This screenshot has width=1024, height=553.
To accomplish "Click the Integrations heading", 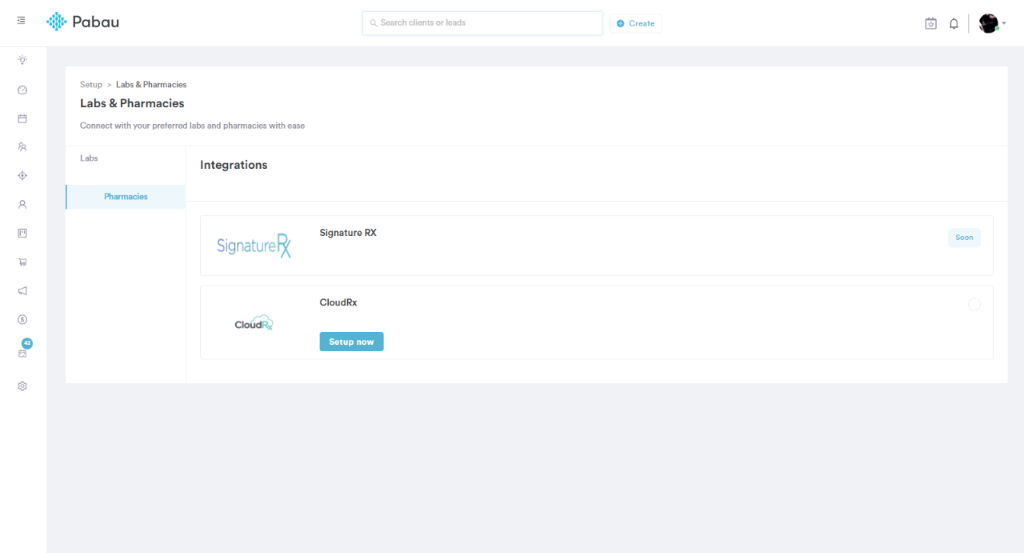I will point(234,165).
